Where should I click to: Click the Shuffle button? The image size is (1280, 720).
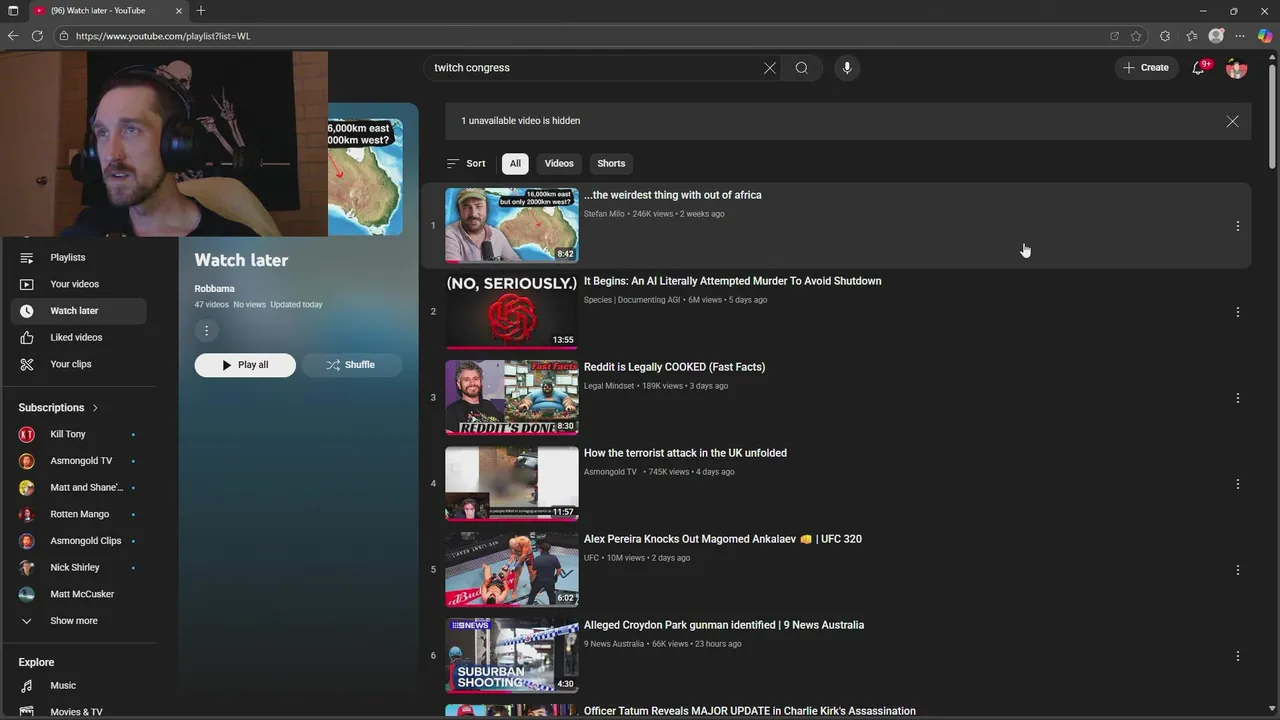tap(351, 365)
